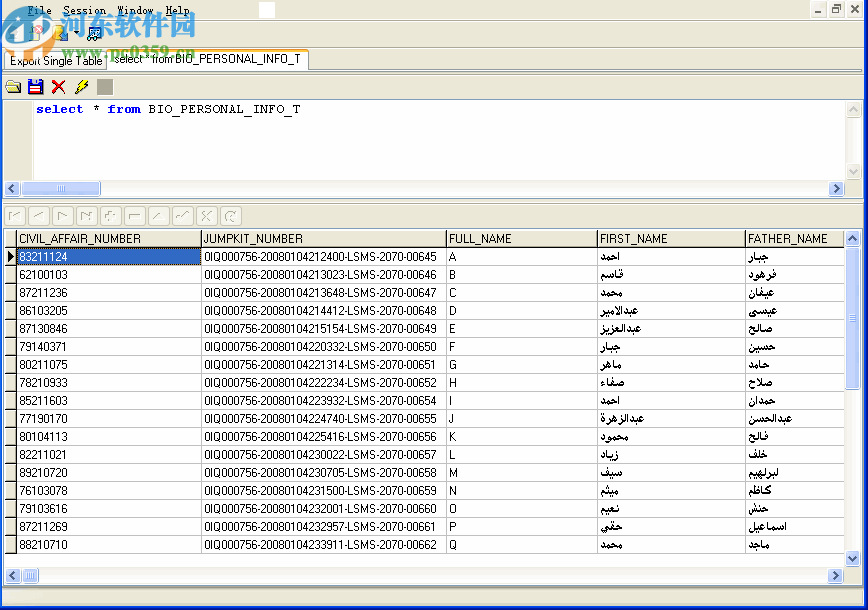Switch to the Export Single Table tab
The image size is (868, 610).
tap(56, 61)
